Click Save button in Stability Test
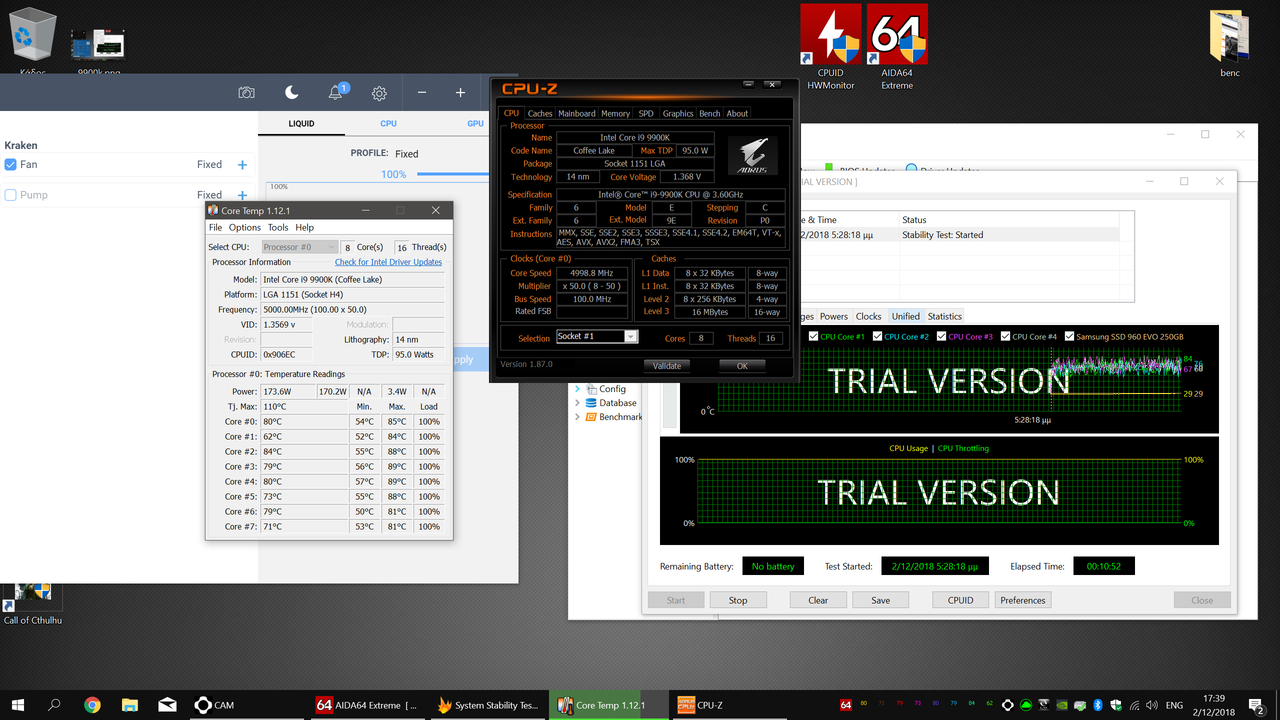The height and width of the screenshot is (720, 1280). tap(880, 600)
